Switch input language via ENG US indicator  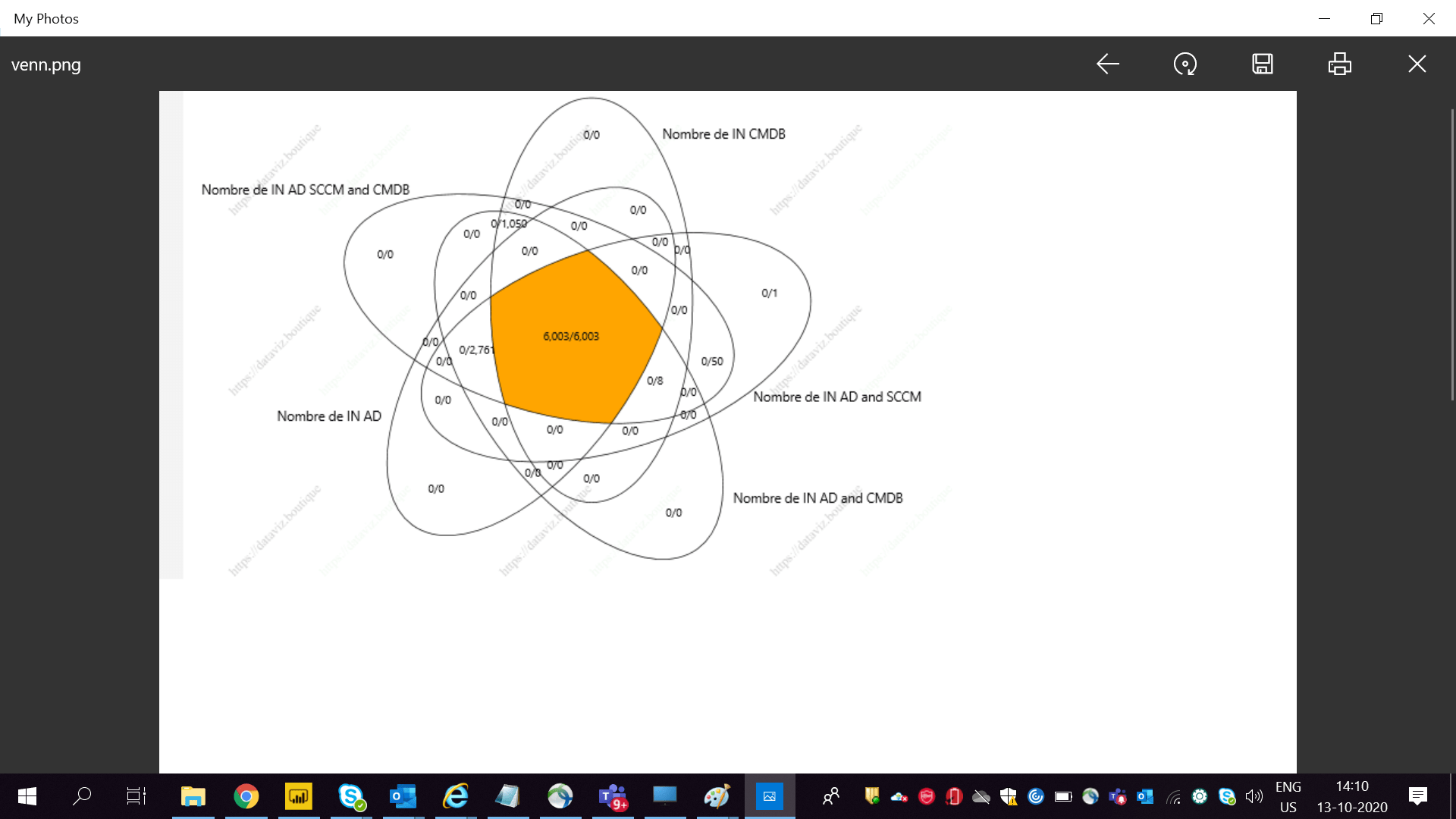pyautogui.click(x=1289, y=796)
